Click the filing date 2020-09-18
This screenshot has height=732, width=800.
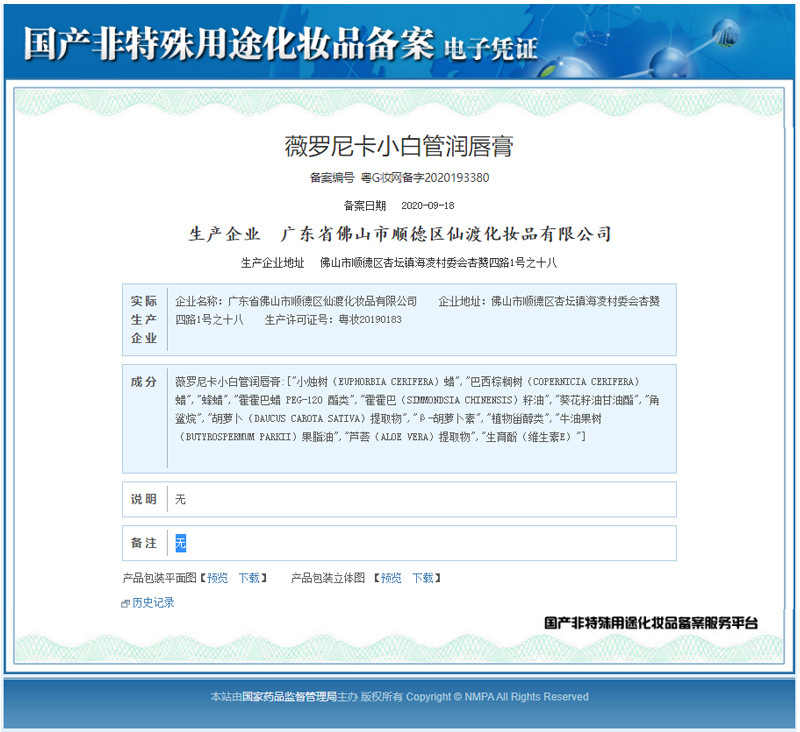tap(427, 206)
